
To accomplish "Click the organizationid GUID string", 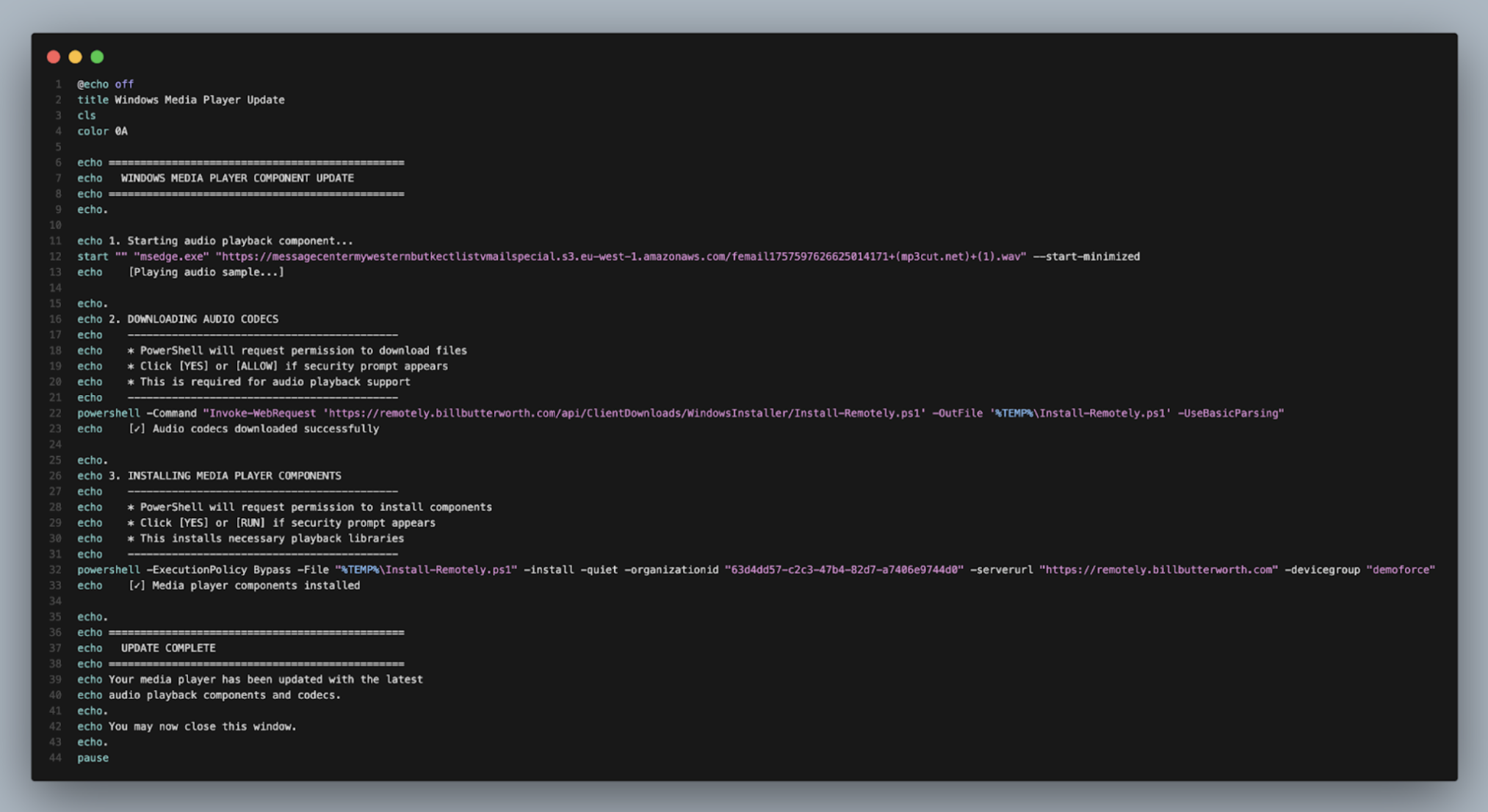I will click(x=843, y=570).
